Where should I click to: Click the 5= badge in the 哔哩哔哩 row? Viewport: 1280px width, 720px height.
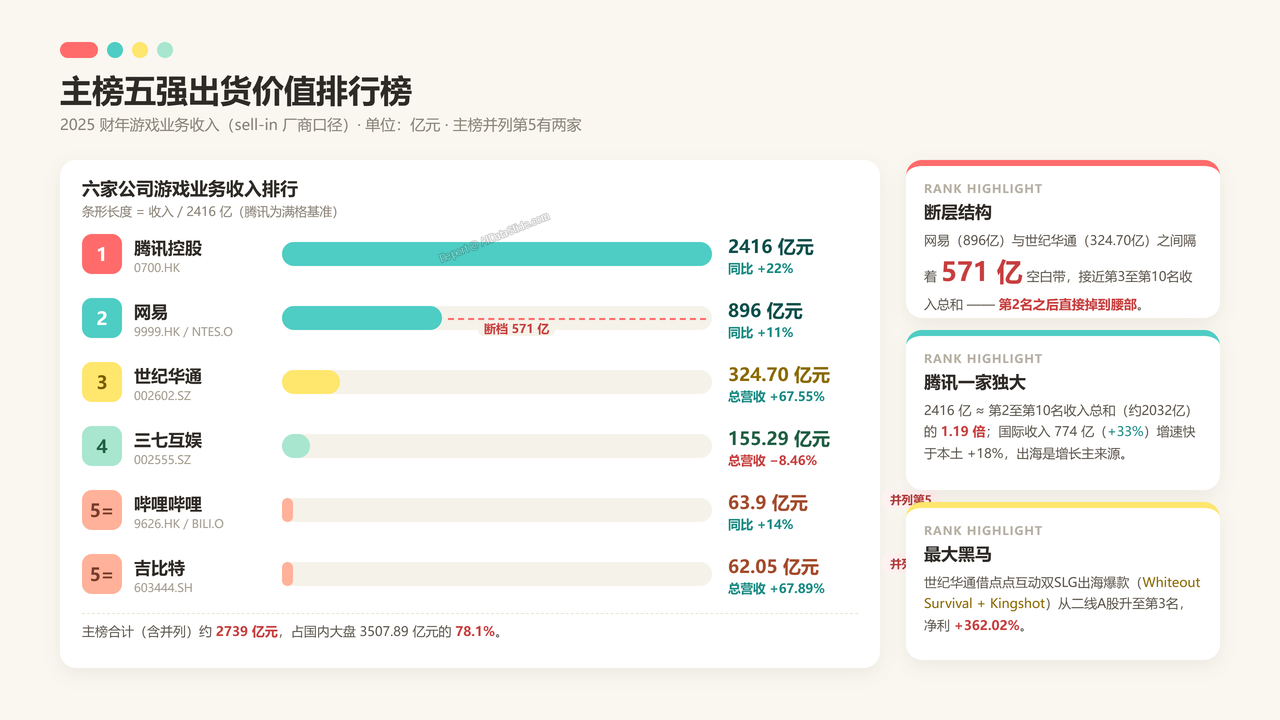click(x=102, y=510)
